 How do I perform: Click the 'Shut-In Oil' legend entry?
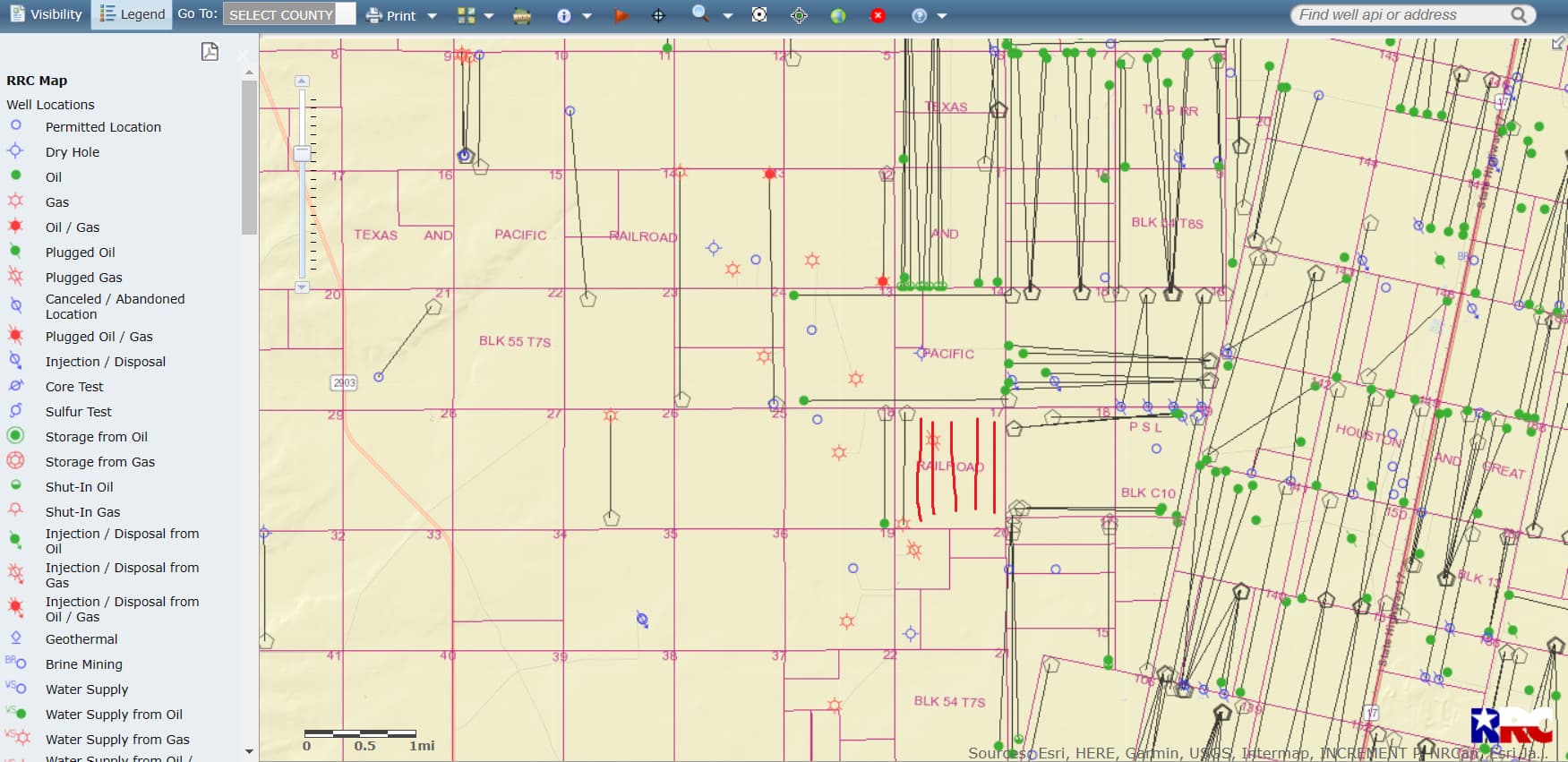(x=80, y=487)
